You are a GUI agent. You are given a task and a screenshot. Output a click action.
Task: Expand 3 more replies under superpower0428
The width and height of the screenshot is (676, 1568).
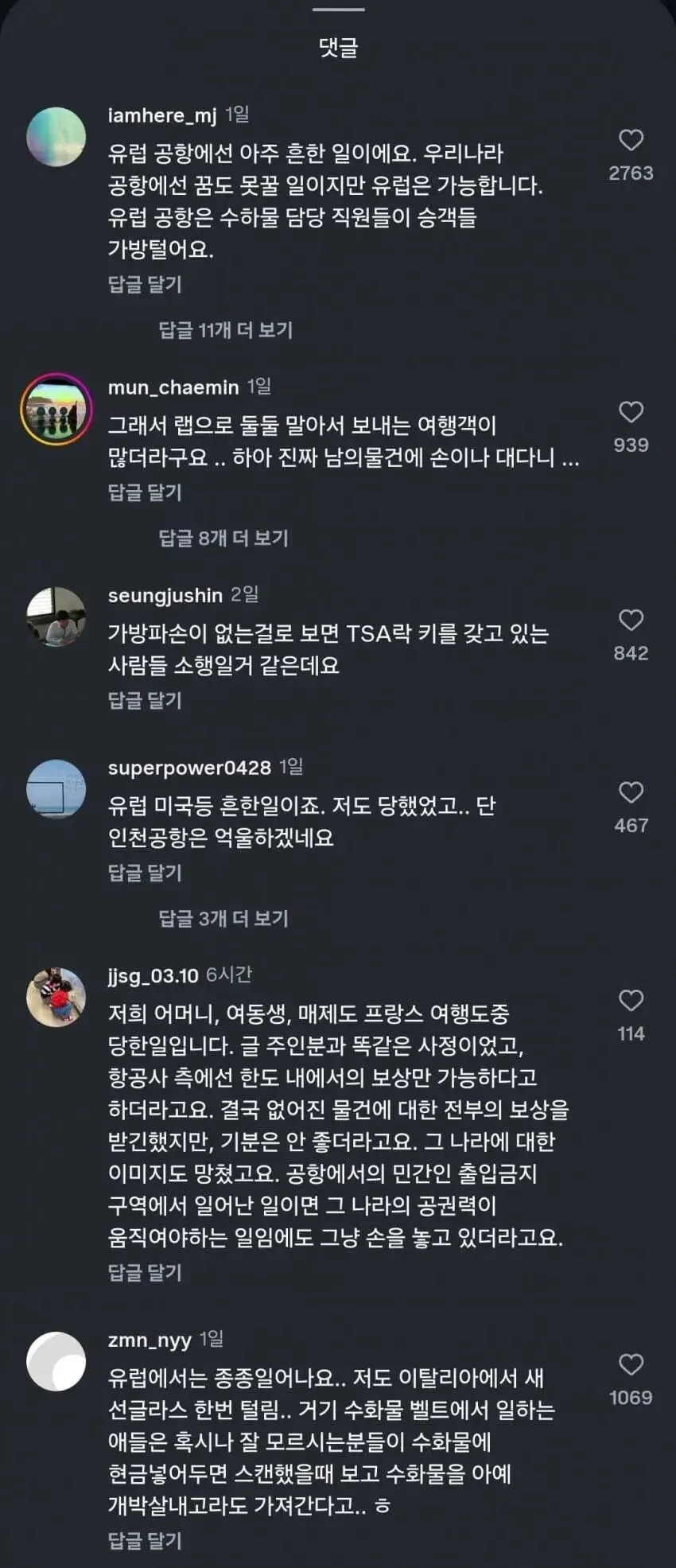click(223, 919)
